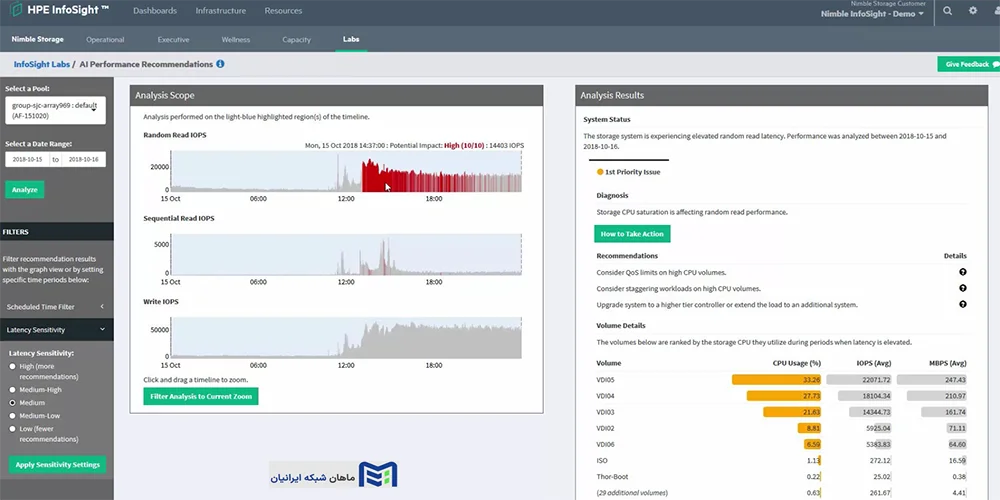Open the search magnifier icon
Image resolution: width=1000 pixels, height=500 pixels.
click(948, 11)
